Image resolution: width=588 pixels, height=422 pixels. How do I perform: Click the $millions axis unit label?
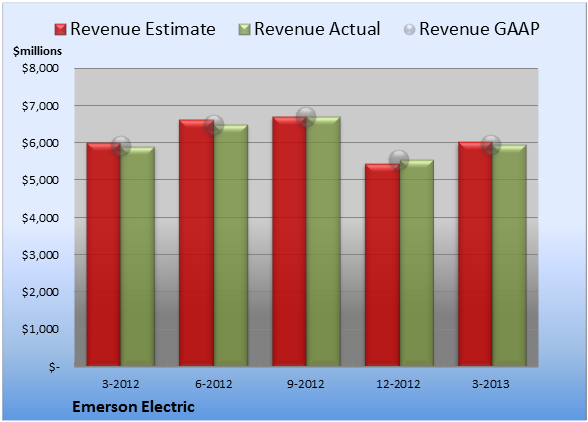[37, 51]
